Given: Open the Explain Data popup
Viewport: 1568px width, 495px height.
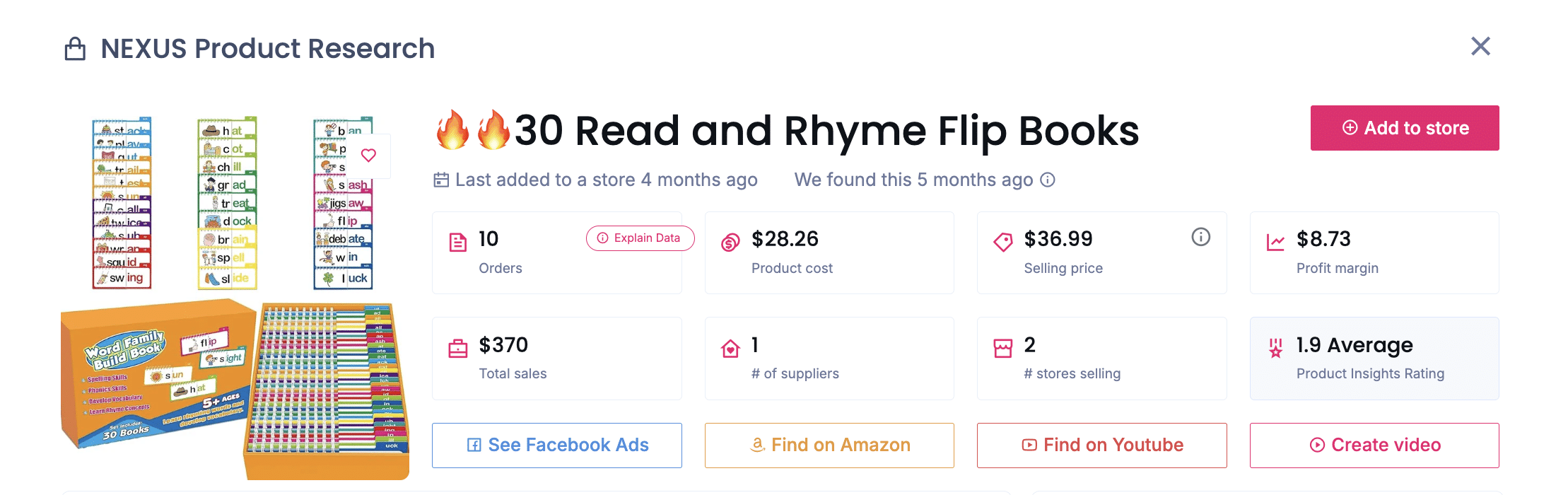Looking at the screenshot, I should 639,238.
